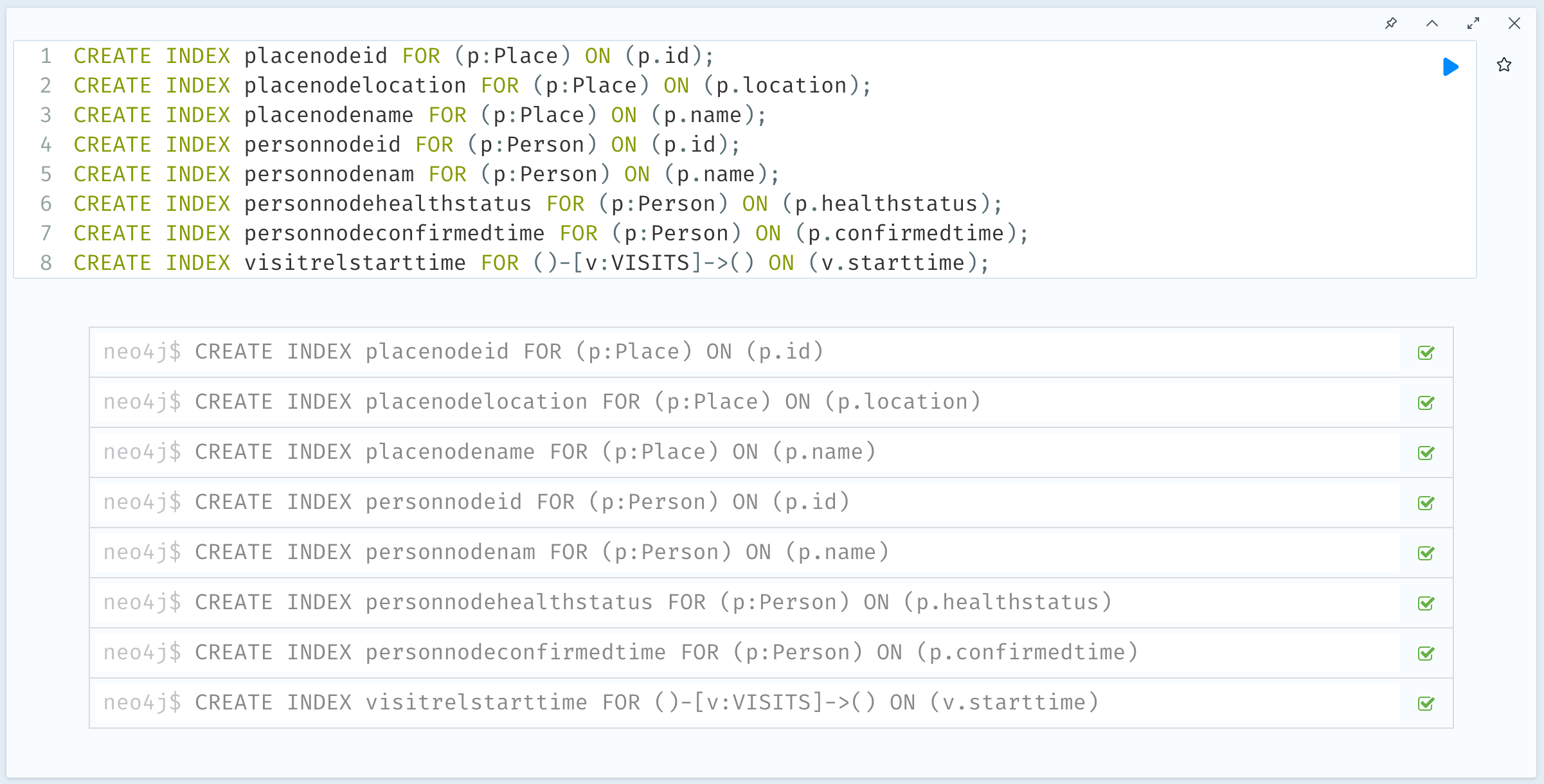The width and height of the screenshot is (1544, 784).
Task: Click the success checkmark for personnodeid statement
Action: 1426,503
